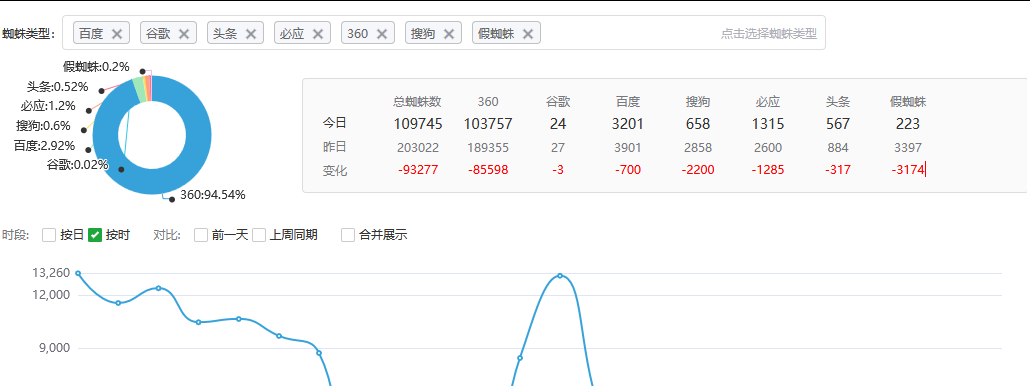Enable 上周同期 comparison checkbox
Image resolution: width=1030 pixels, height=386 pixels.
coord(259,235)
